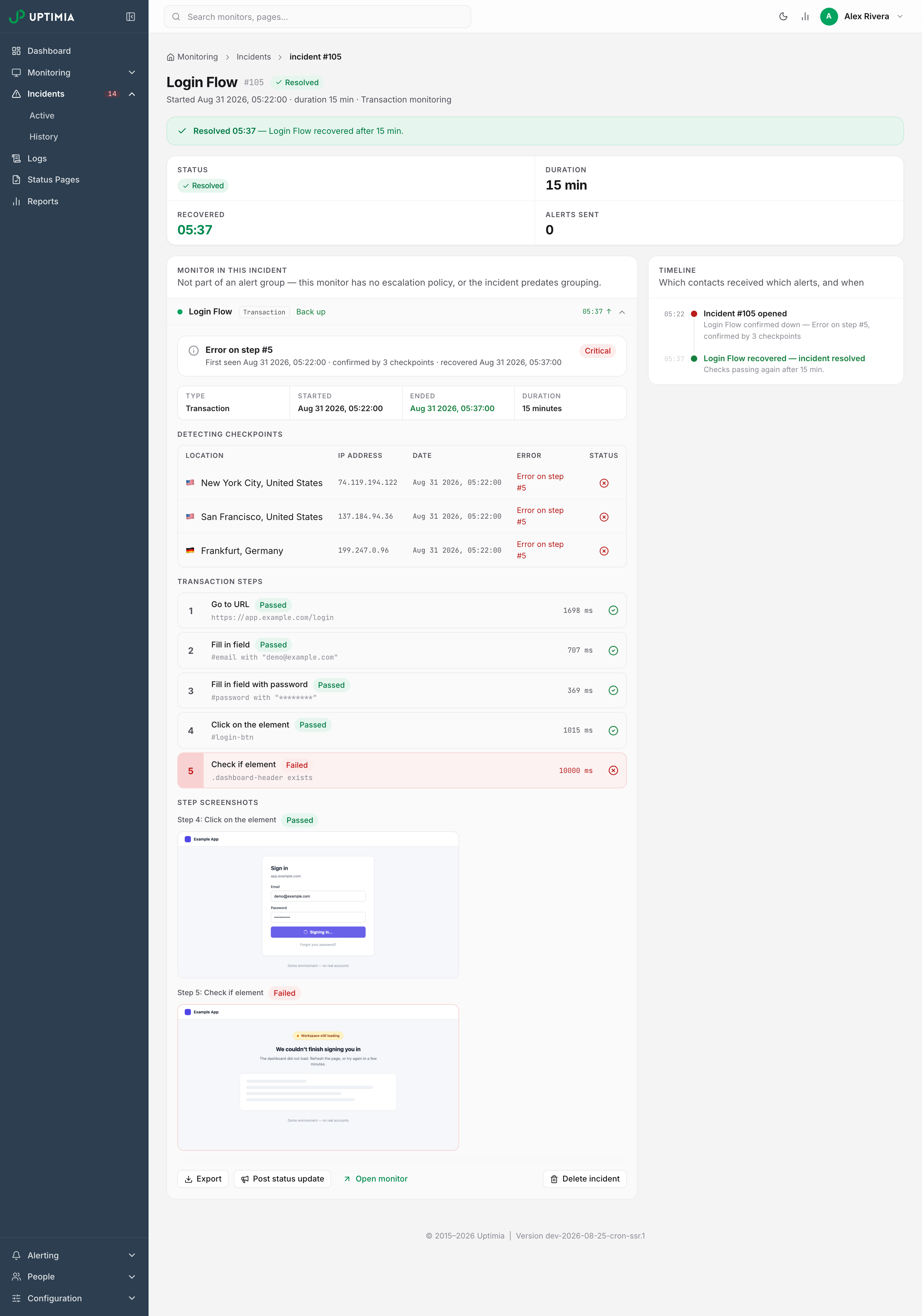Viewport: 922px width, 1316px height.
Task: Collapse the Incidents sidebar section chevron
Action: click(132, 94)
